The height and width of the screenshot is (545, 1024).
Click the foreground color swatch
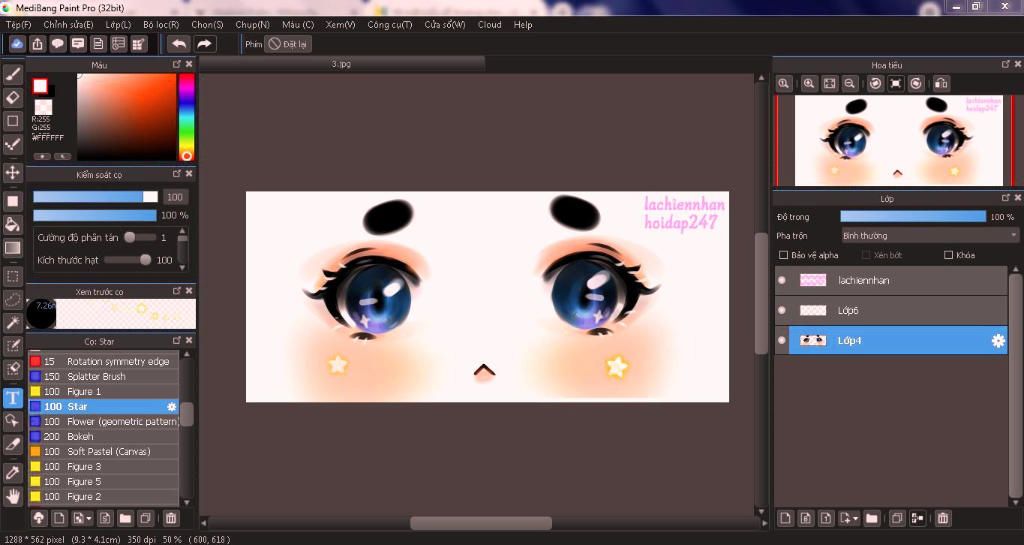click(x=40, y=86)
